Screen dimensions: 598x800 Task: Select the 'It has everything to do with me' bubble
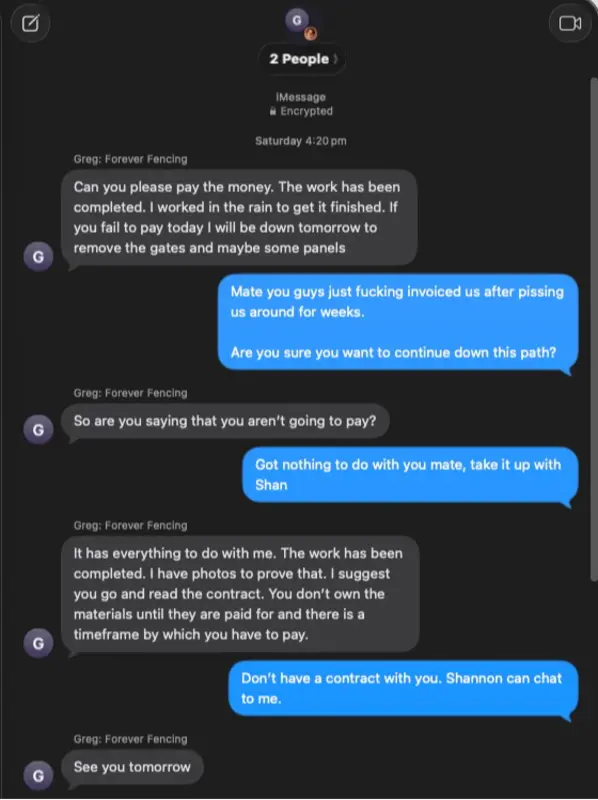240,594
